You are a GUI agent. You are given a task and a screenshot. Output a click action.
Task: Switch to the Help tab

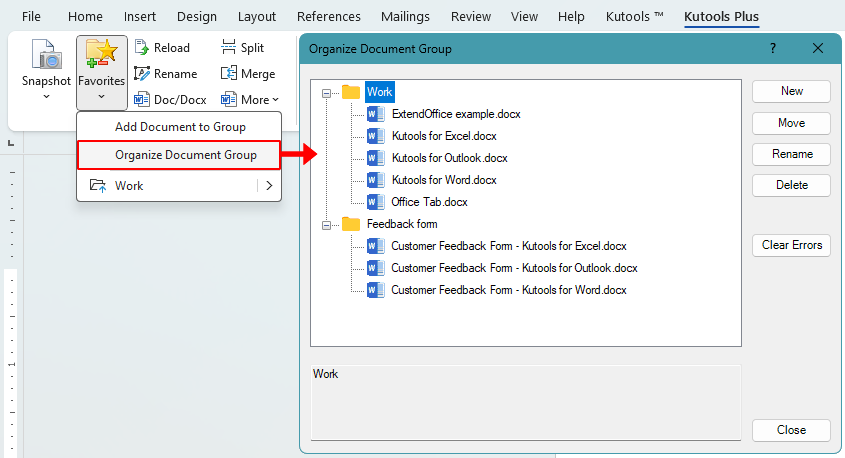point(571,17)
